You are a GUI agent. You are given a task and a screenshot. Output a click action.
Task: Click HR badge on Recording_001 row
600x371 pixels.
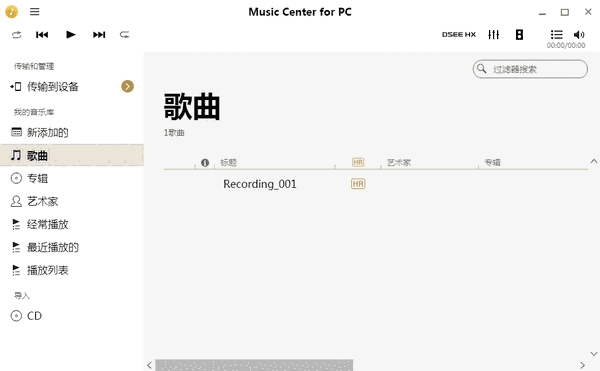358,184
